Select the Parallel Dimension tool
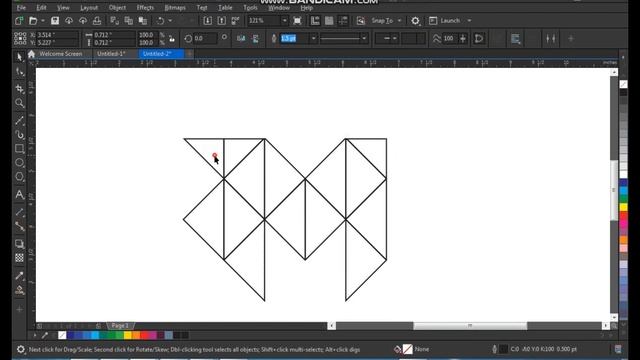Screen dimensions: 640x360 pos(19,212)
